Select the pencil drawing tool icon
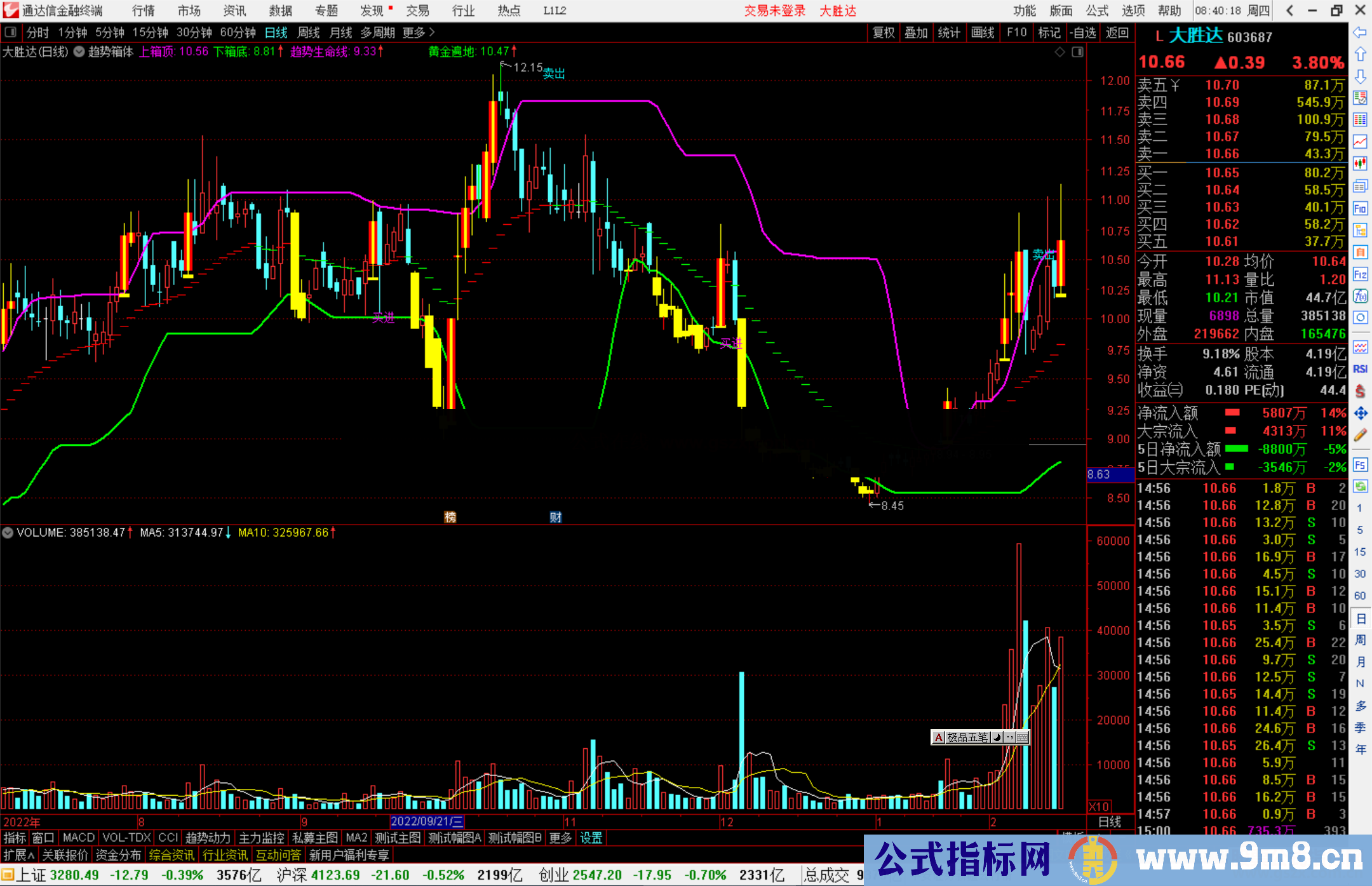Viewport: 1372px width, 886px height. 1360,435
